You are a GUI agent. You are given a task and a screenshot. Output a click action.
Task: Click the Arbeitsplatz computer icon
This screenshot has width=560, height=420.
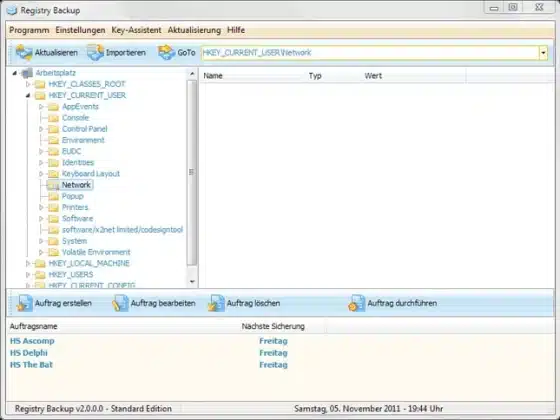tap(27, 73)
